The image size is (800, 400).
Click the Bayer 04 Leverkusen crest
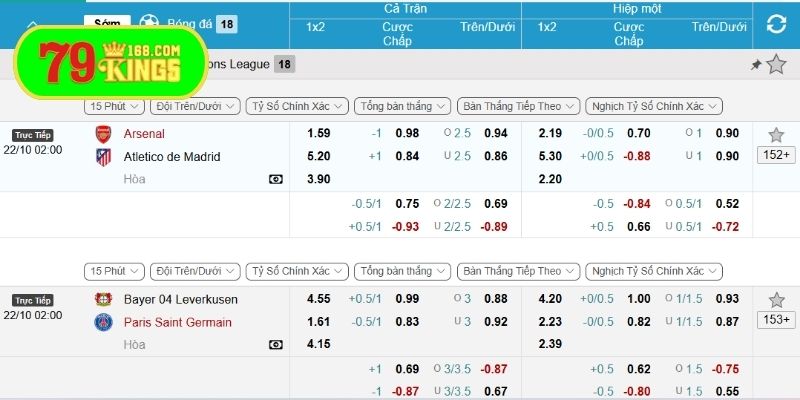[x=102, y=300]
